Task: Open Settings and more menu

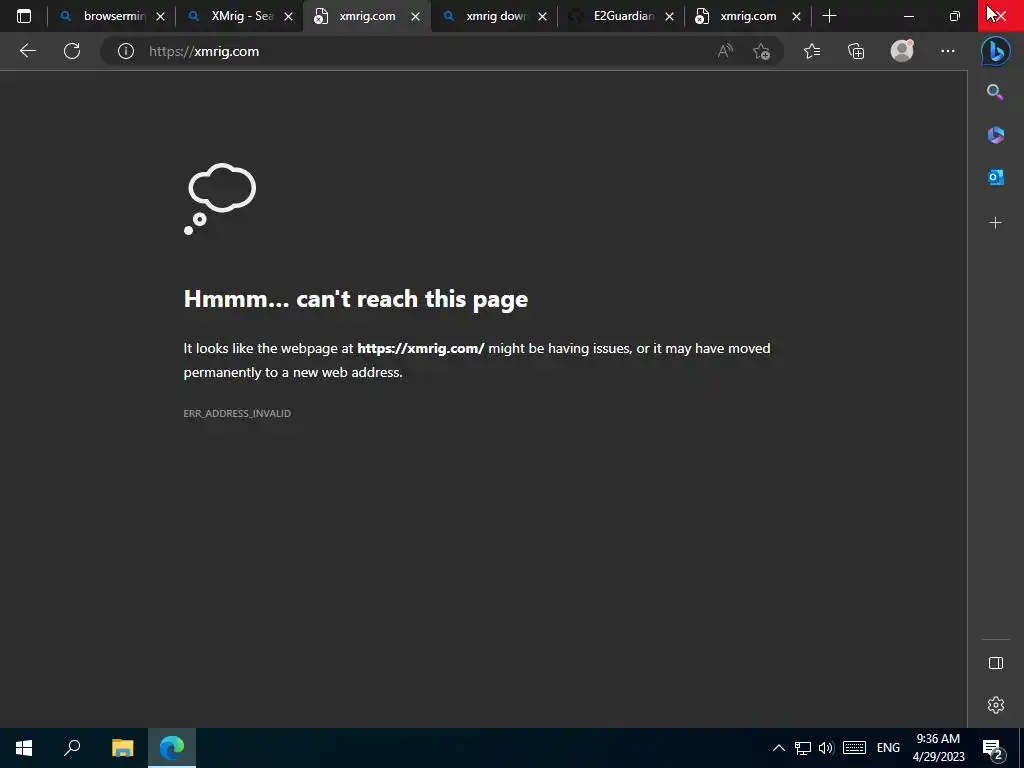Action: pyautogui.click(x=948, y=51)
